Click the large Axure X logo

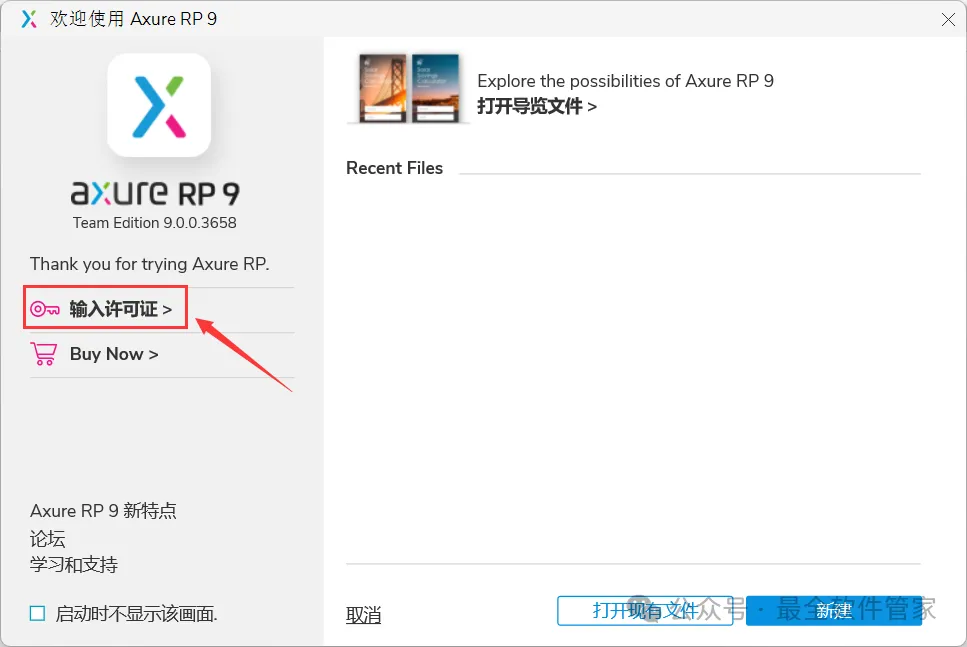[159, 105]
